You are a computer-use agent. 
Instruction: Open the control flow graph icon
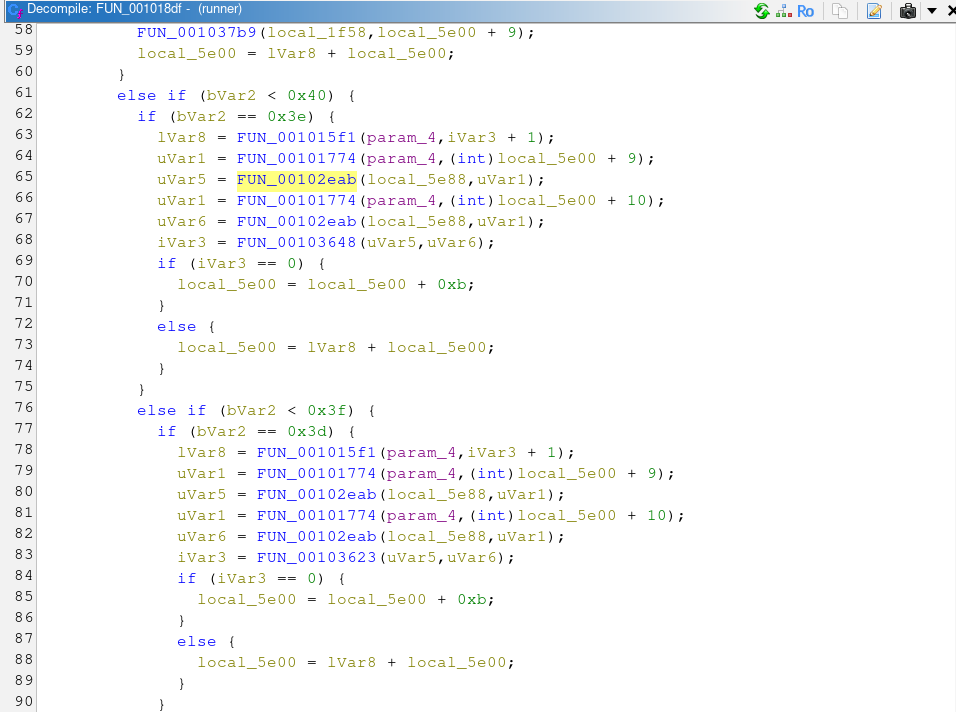[x=784, y=11]
